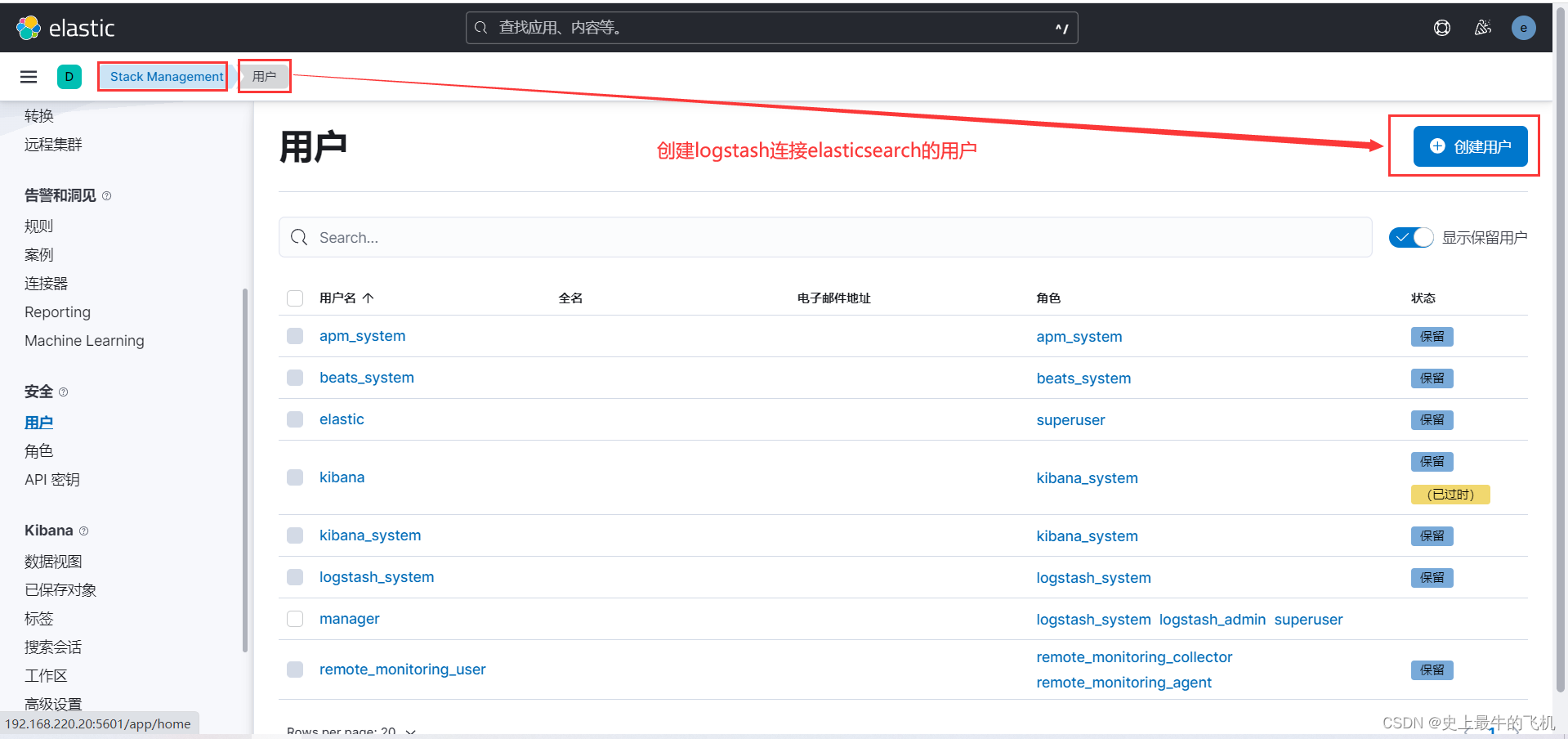Click the 全名 column header
Screen dimensions: 1568x739
tap(570, 298)
